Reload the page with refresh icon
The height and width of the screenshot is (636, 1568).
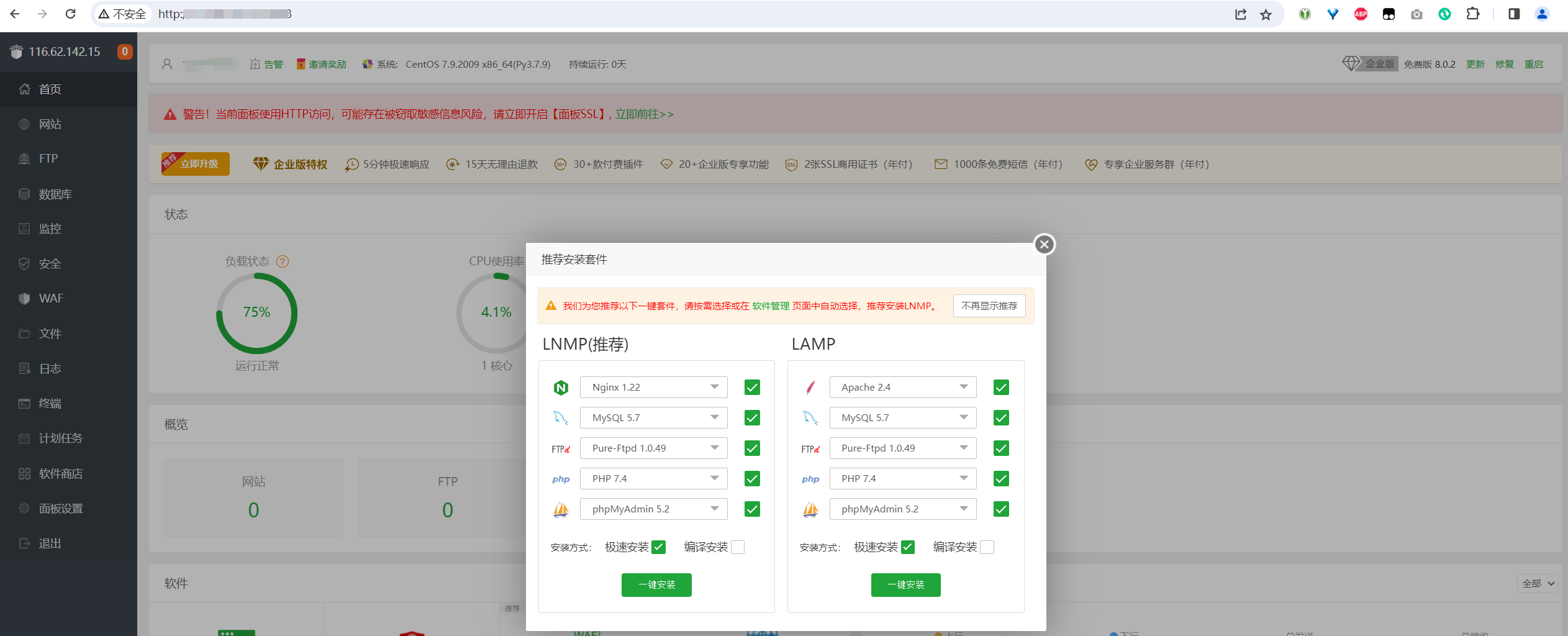(70, 14)
